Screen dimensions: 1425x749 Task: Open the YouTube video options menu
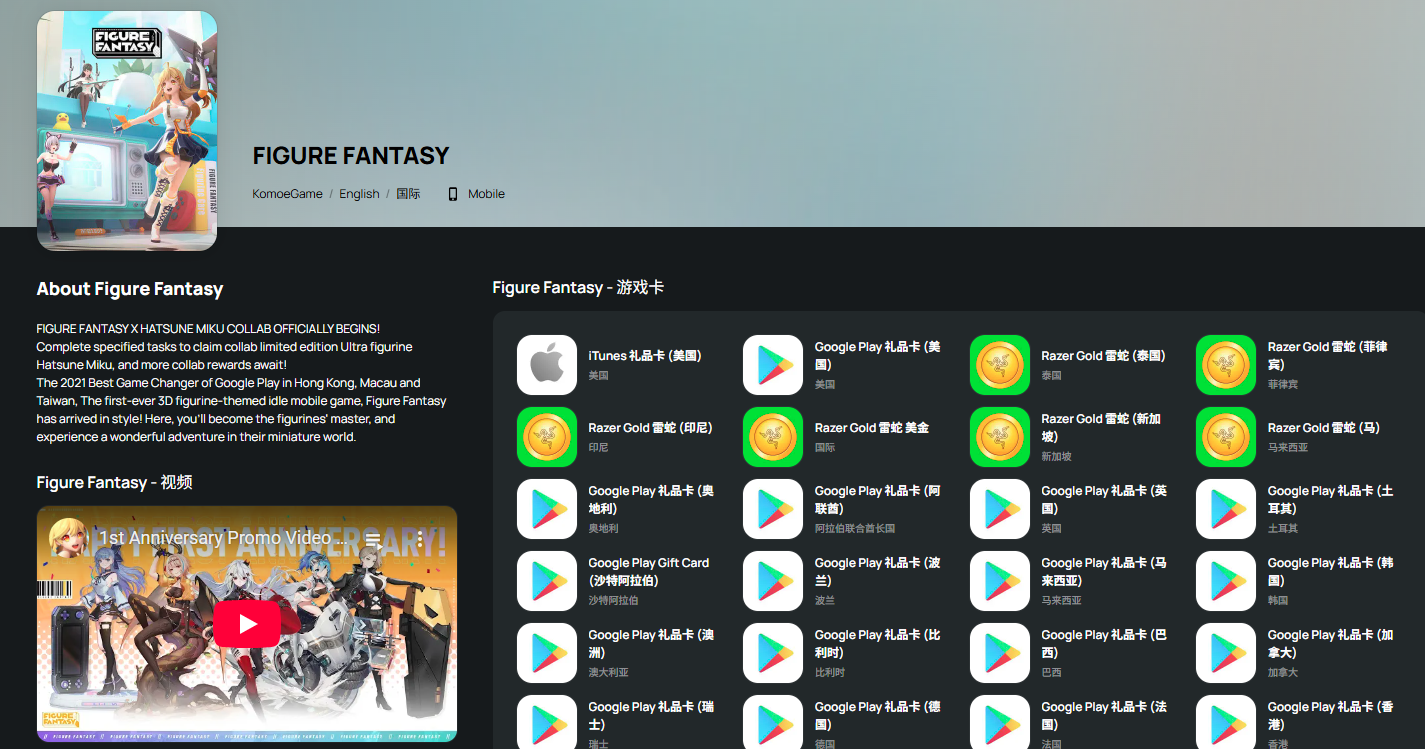[x=421, y=539]
